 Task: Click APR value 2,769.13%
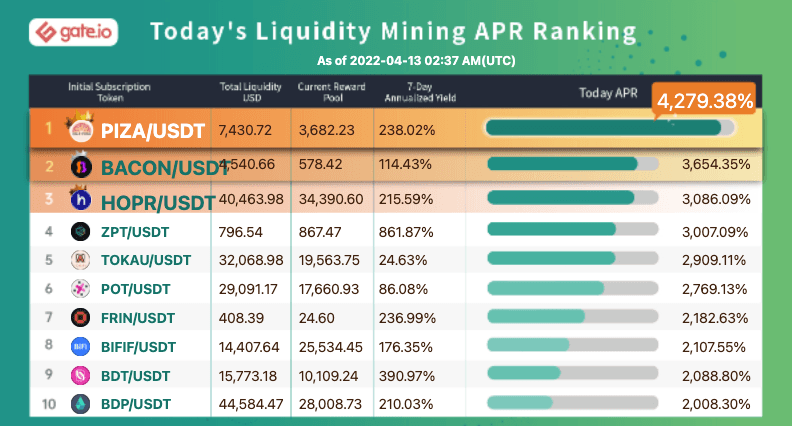click(715, 289)
